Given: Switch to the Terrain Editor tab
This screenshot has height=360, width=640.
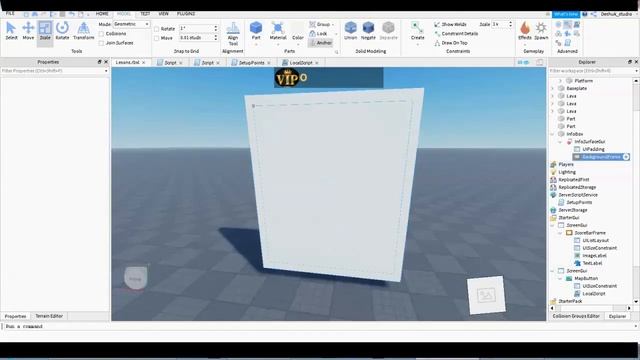Looking at the screenshot, I should tap(49, 316).
